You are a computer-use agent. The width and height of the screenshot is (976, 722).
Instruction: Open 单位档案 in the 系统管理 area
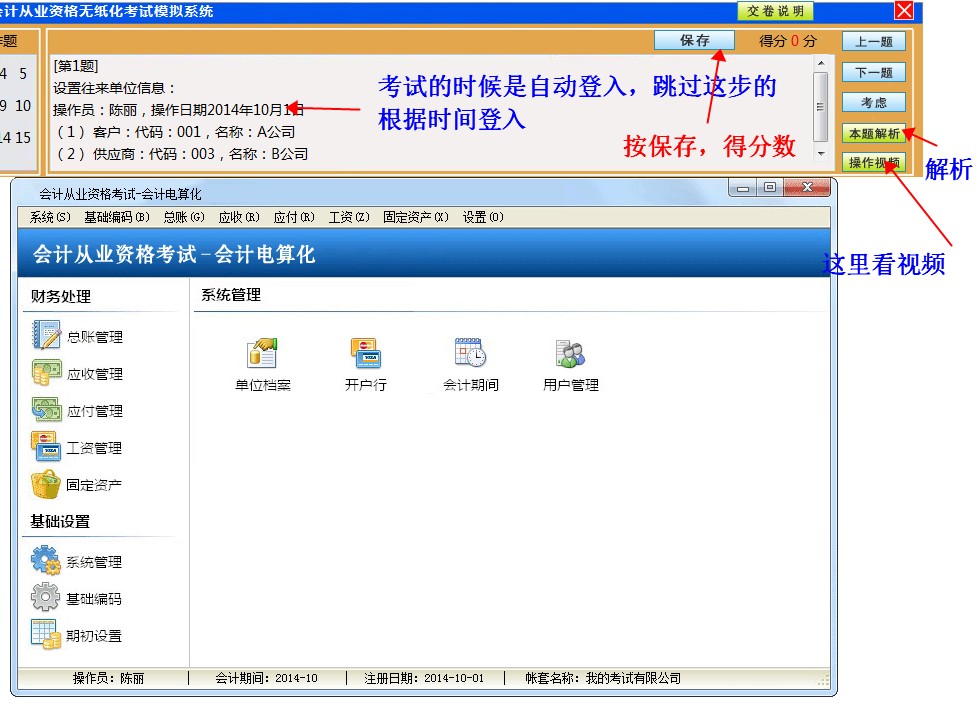(x=261, y=358)
